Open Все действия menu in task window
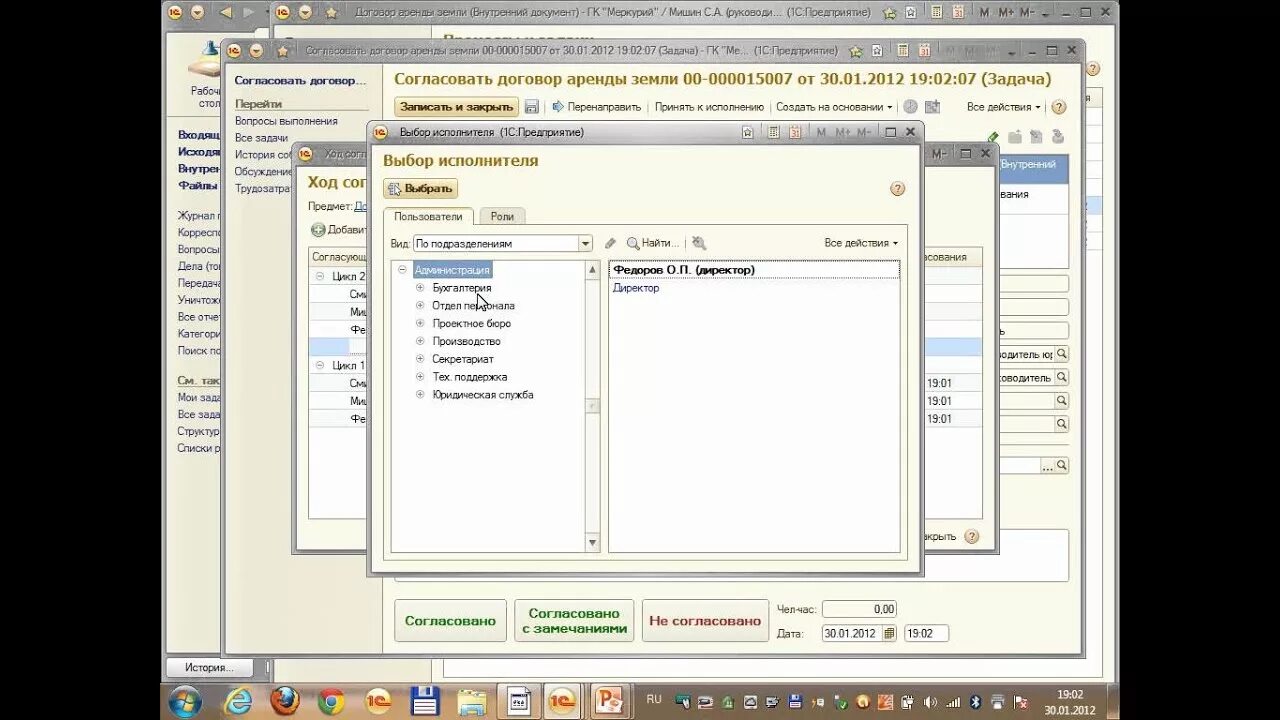This screenshot has width=1280, height=720. 1004,107
